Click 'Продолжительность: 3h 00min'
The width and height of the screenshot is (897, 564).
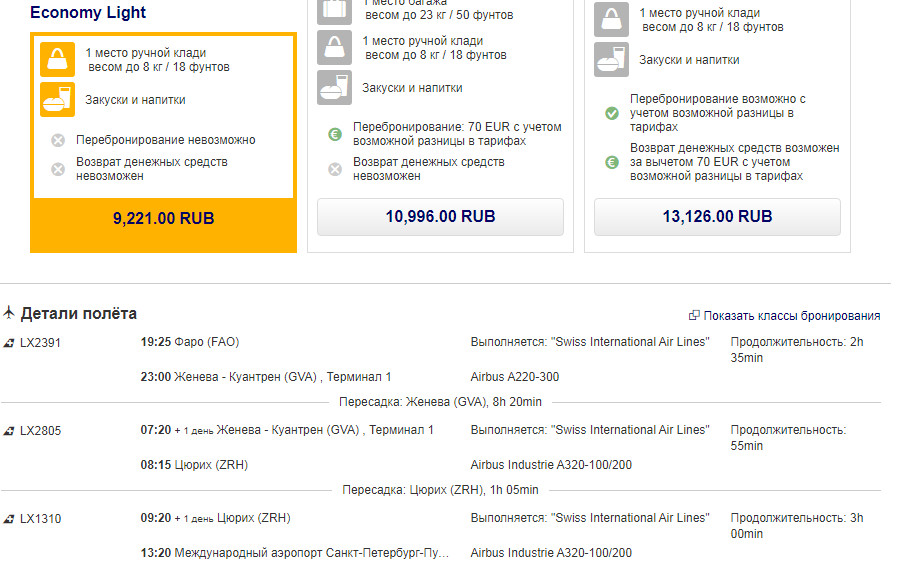(796, 526)
